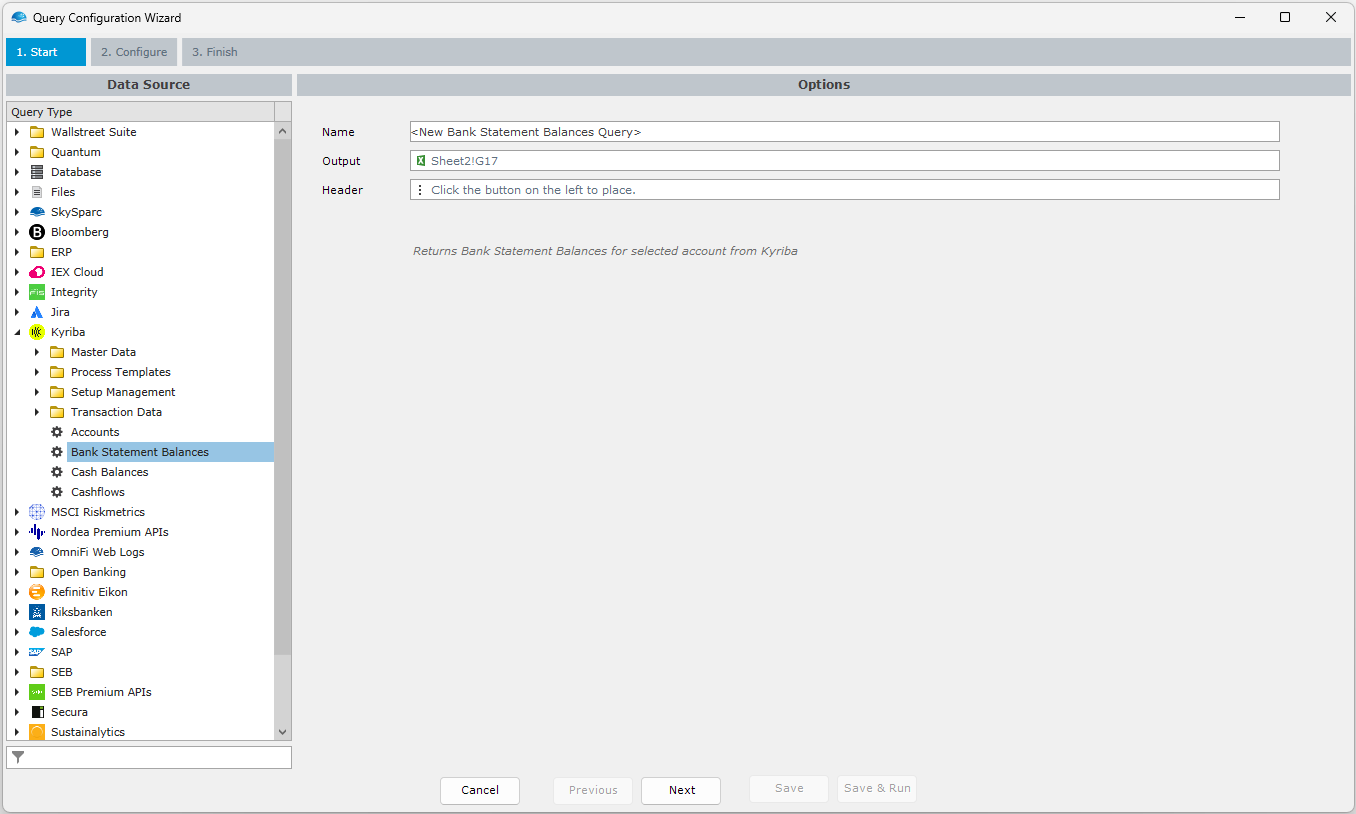Collapse the Kyriba node
Screen dimensions: 1356x814
(16, 332)
